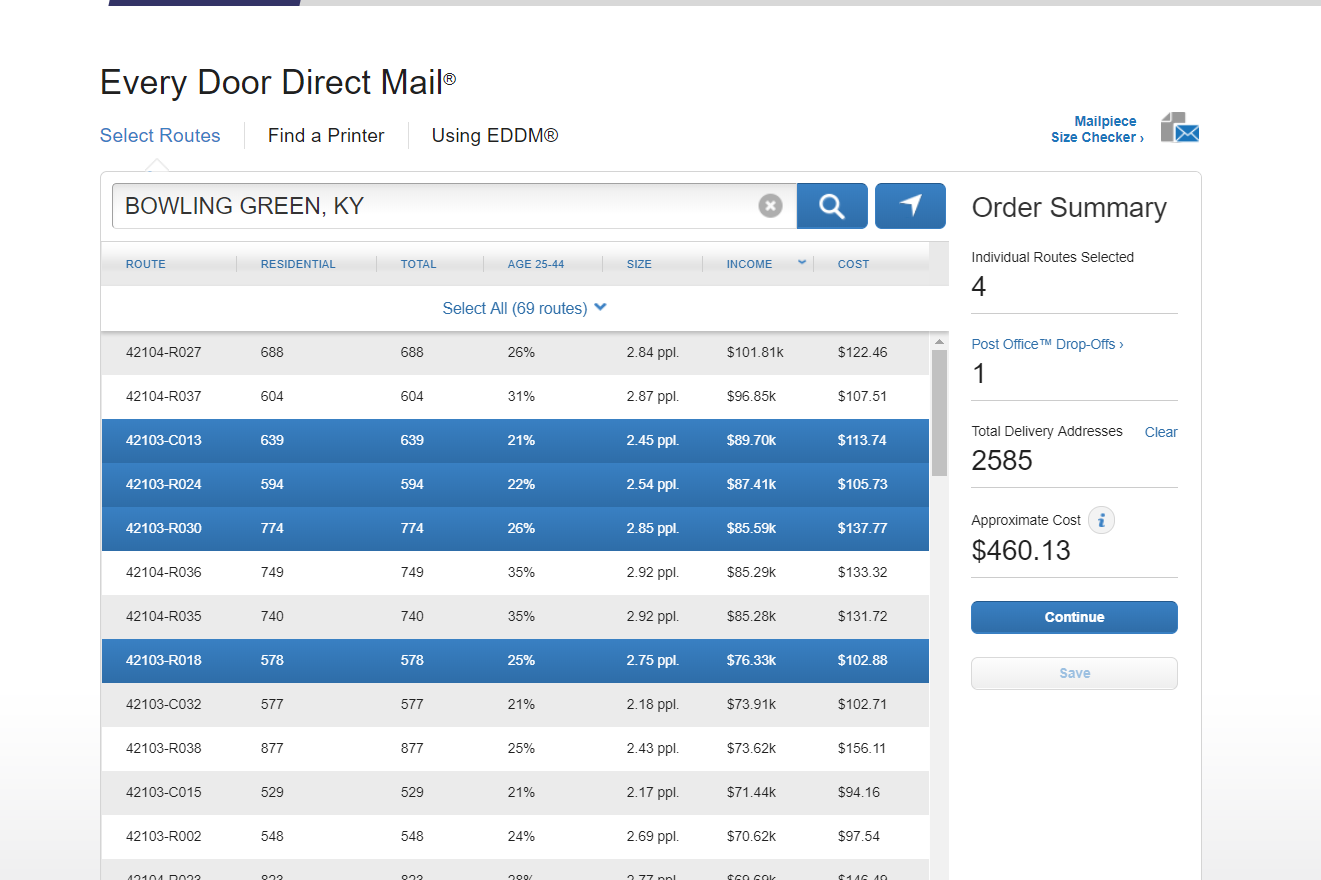Click the disabled Save button

click(x=1074, y=673)
